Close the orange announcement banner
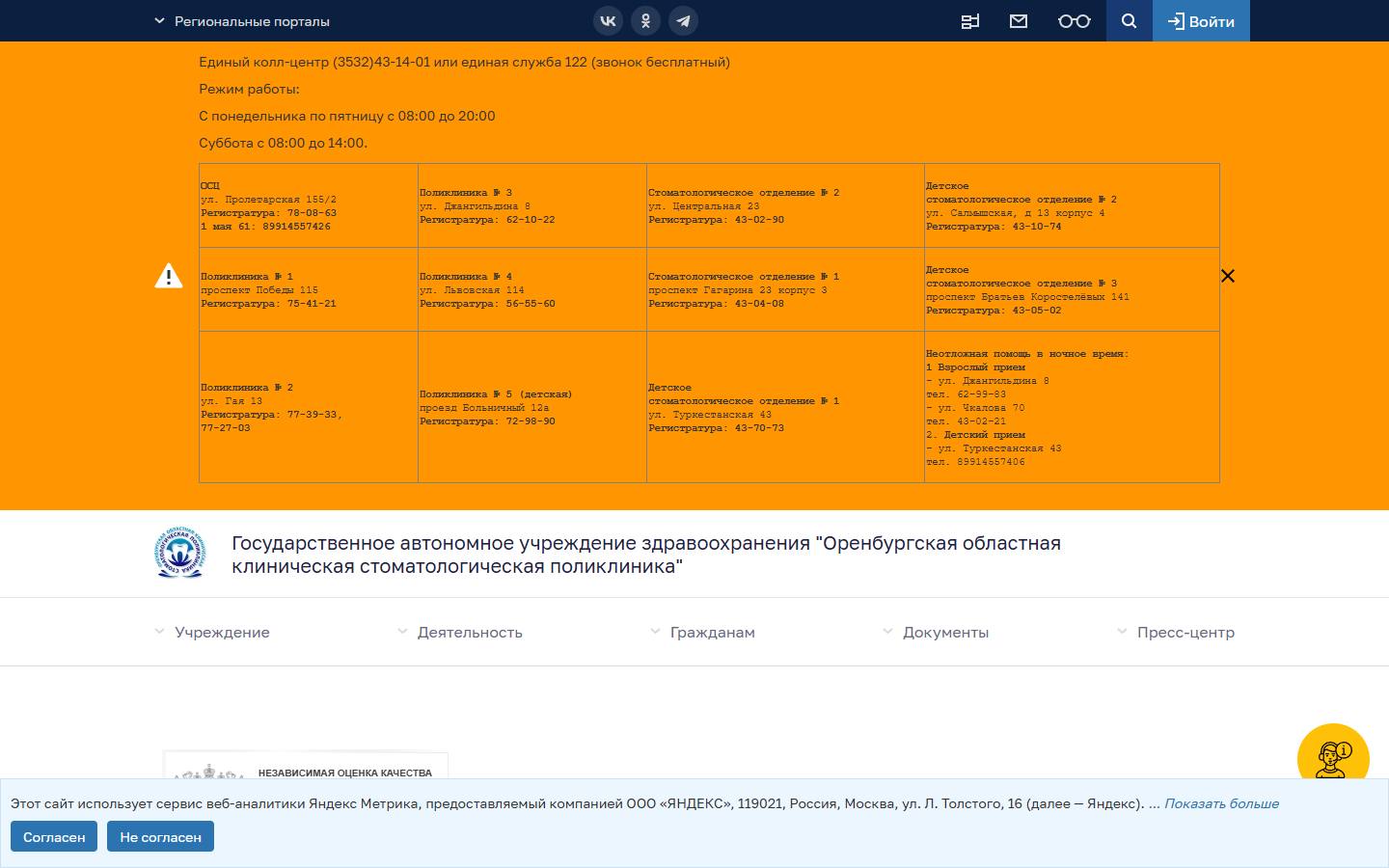 pos(1228,276)
